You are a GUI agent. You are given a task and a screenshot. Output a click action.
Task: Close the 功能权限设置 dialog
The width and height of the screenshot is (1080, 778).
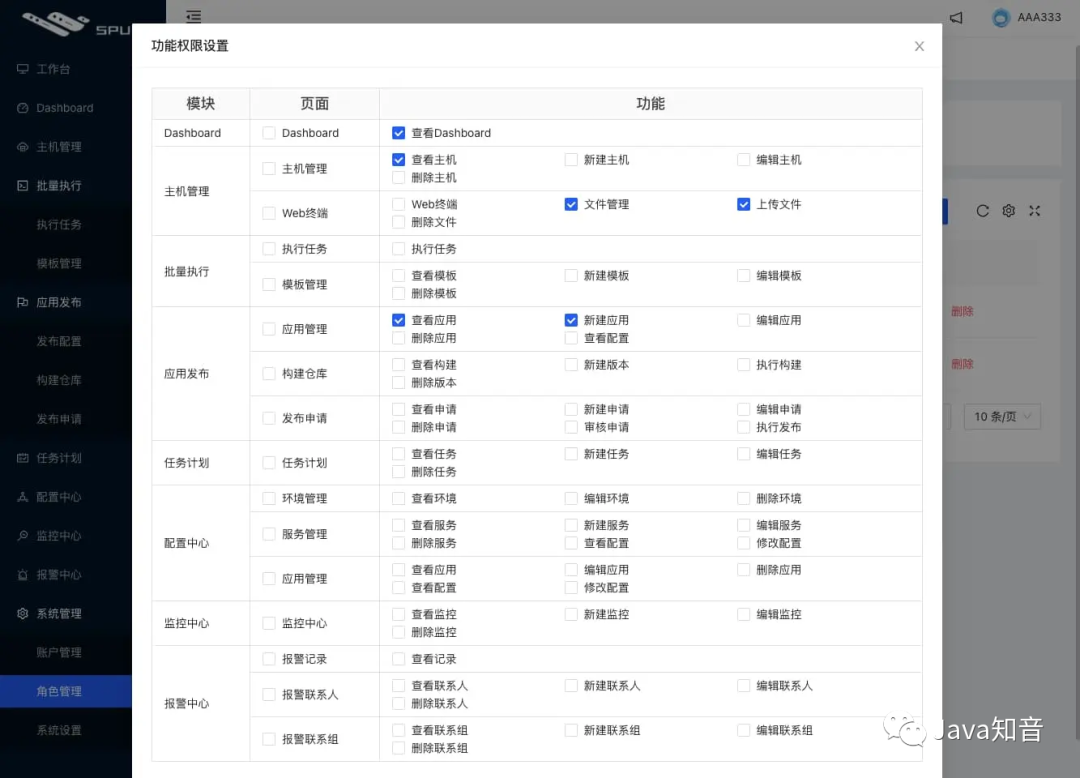[919, 46]
